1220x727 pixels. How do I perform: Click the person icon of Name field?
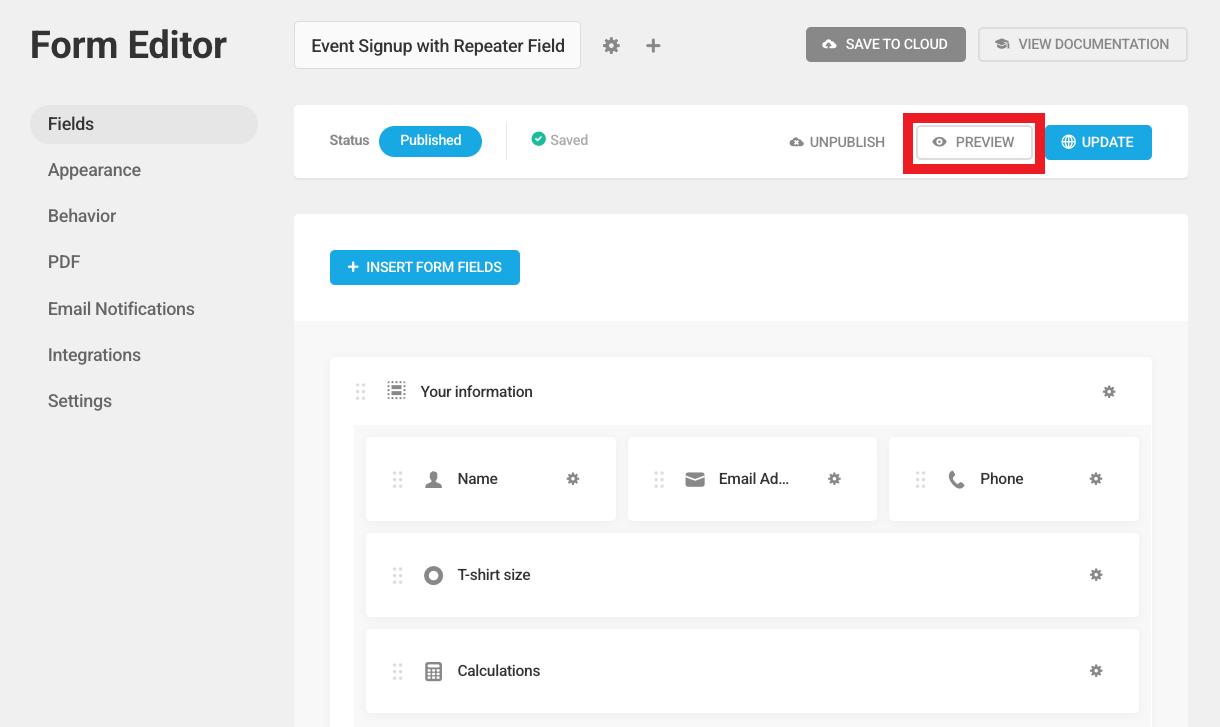(x=433, y=479)
